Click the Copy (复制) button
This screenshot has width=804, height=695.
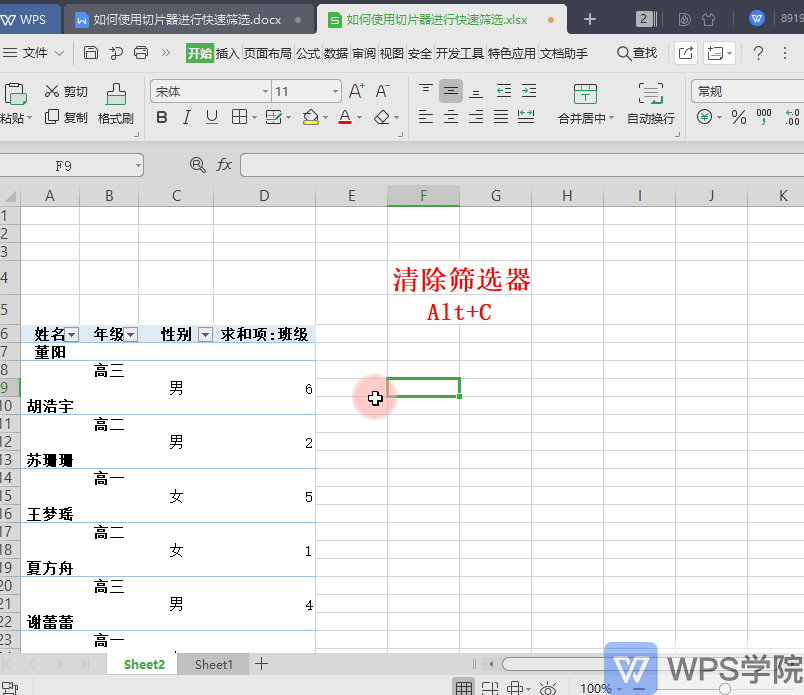[x=66, y=117]
